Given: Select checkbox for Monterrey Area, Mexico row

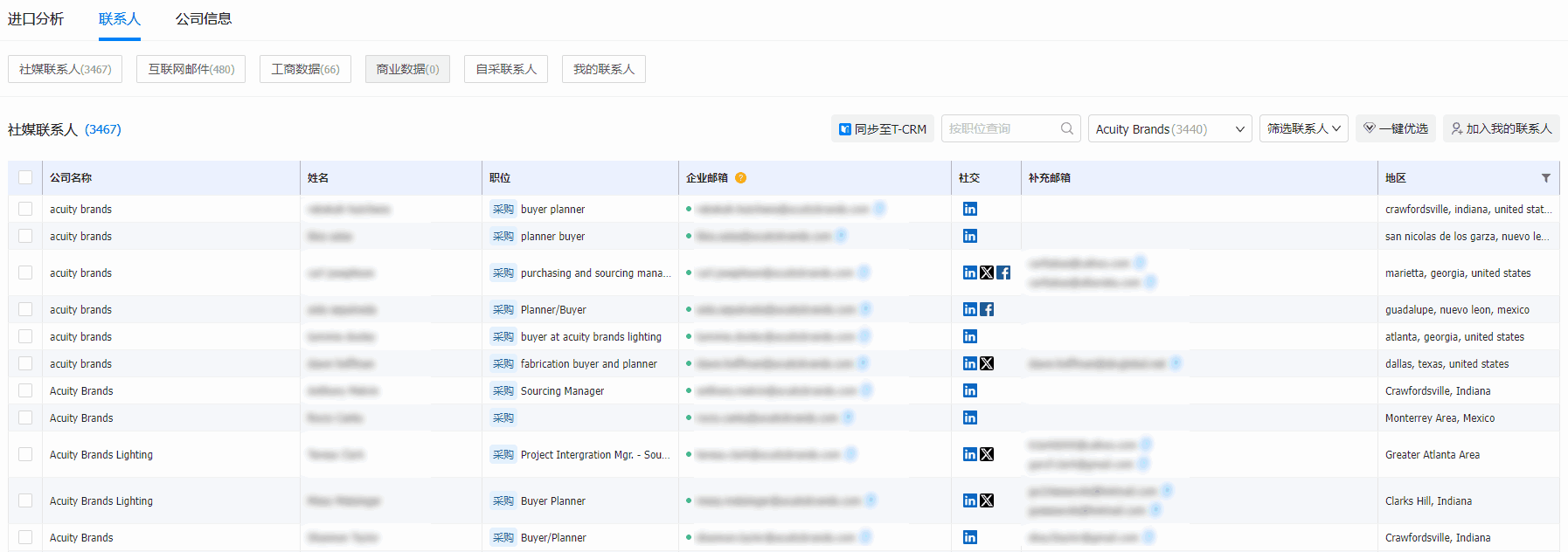Looking at the screenshot, I should 25,417.
